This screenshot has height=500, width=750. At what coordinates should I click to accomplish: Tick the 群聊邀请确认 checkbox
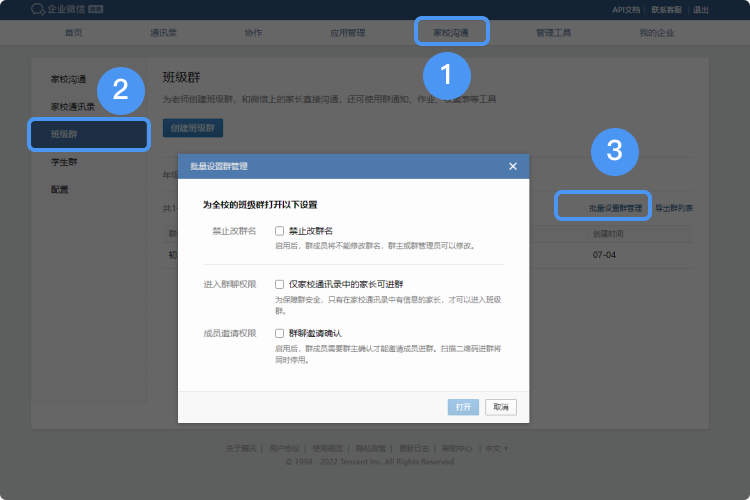click(279, 333)
